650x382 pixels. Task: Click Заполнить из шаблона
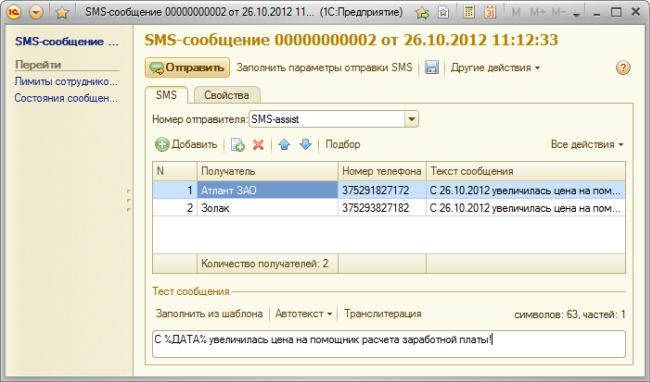tap(209, 314)
